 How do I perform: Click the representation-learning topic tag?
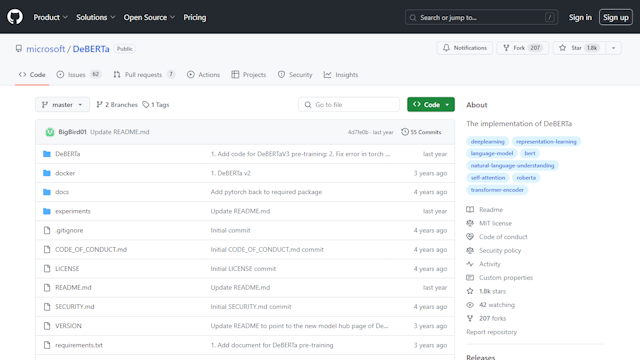pos(546,142)
